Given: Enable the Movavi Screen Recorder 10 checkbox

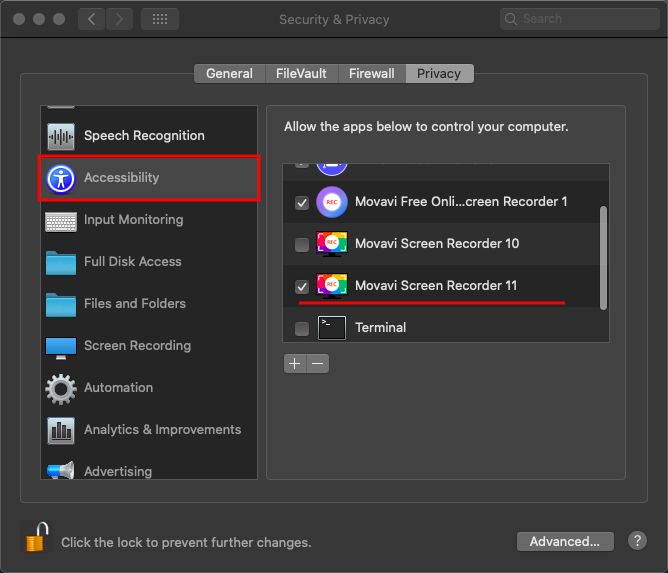Looking at the screenshot, I should tap(302, 245).
